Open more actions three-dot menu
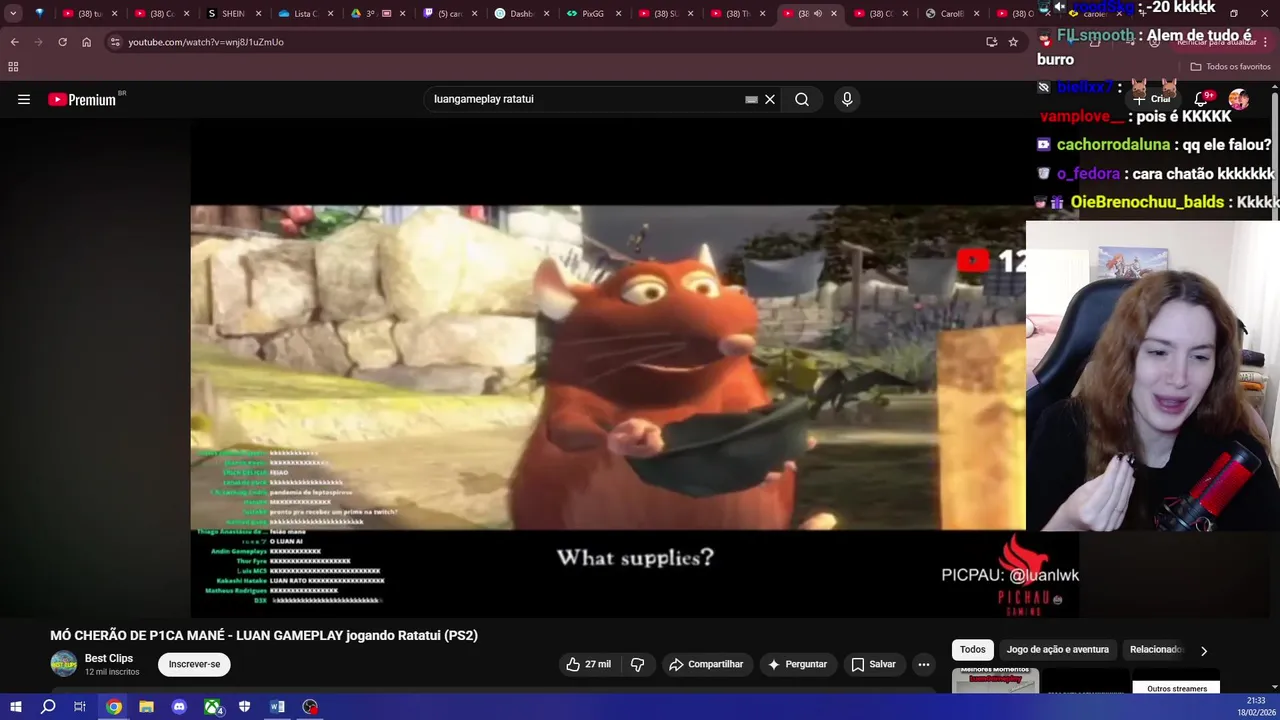Screen dimensions: 1280x720 pyautogui.click(x=924, y=664)
